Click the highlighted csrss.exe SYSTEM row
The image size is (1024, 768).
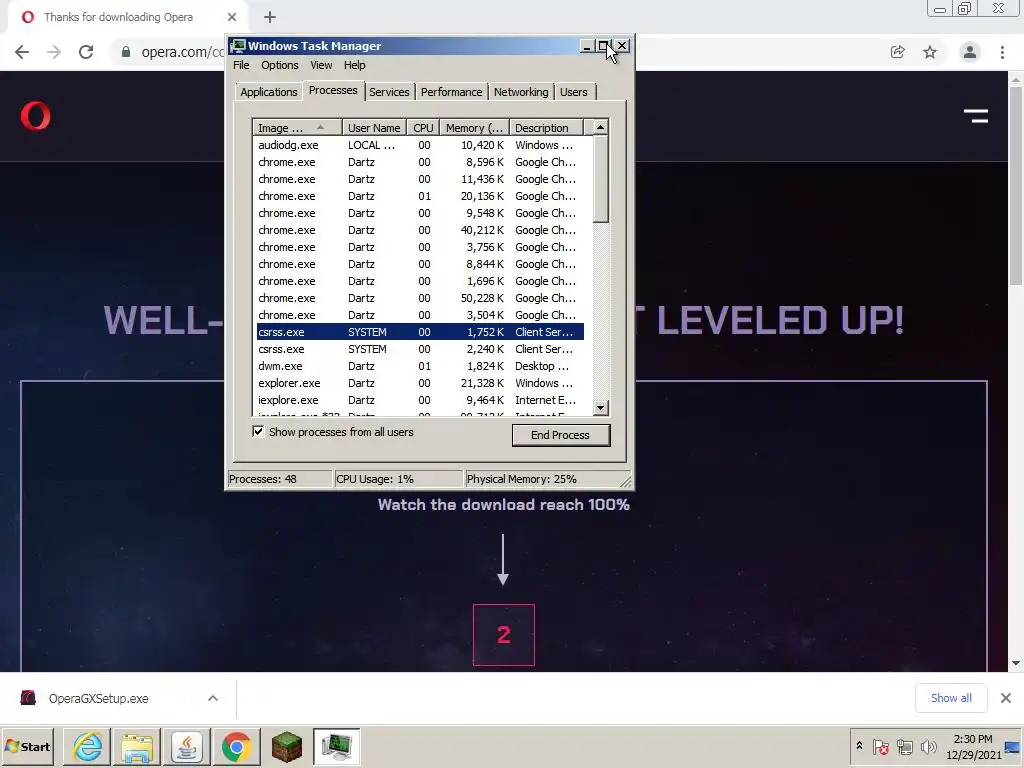[x=421, y=332]
